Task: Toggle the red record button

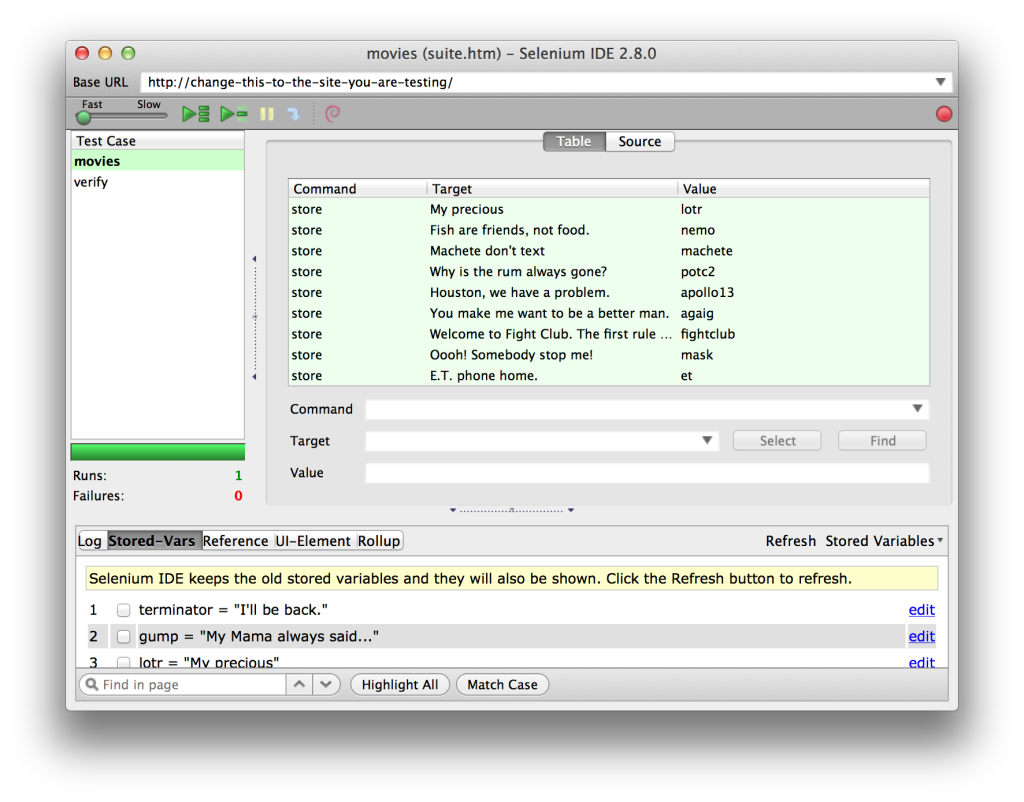Action: (943, 114)
